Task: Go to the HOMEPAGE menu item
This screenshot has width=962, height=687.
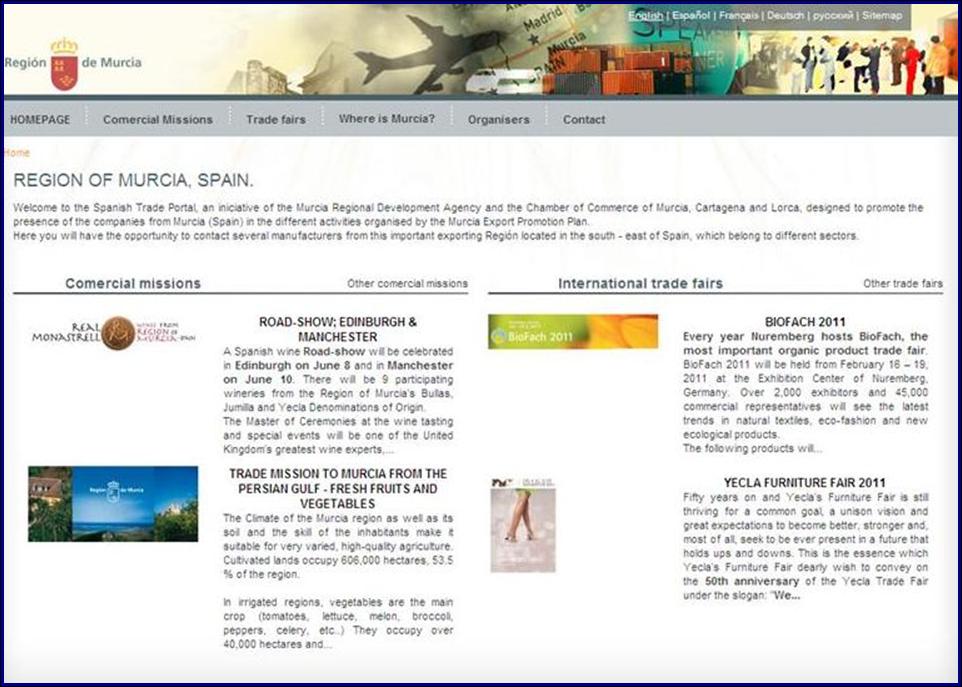Action: (40, 120)
